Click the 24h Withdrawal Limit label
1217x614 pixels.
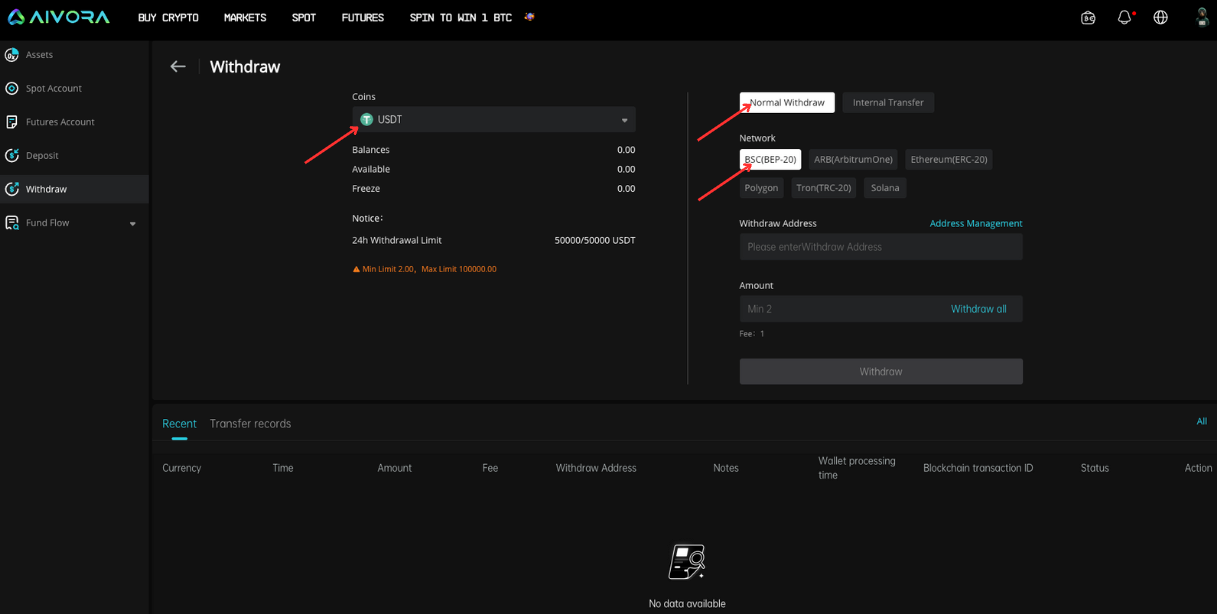pyautogui.click(x=397, y=240)
